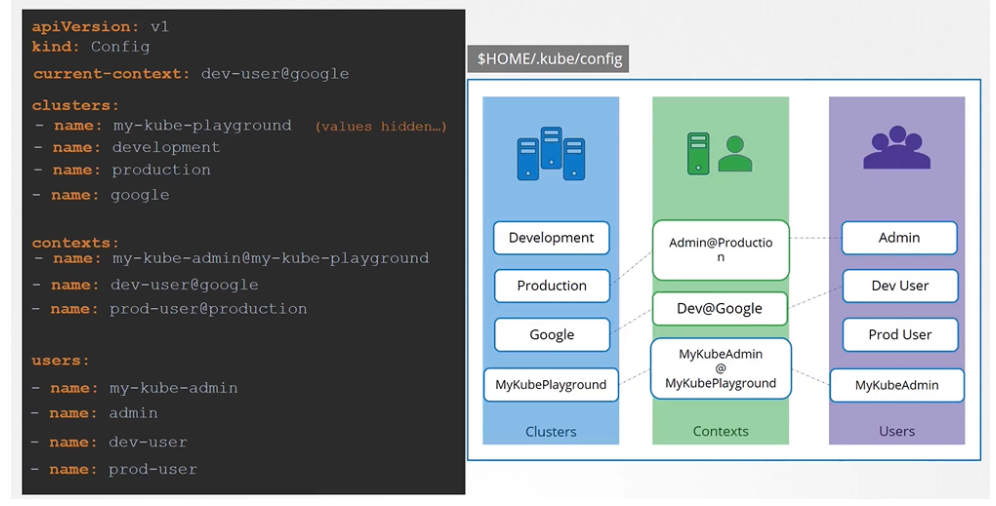996x506 pixels.
Task: Click the prod-user@production context entry
Action: pyautogui.click(x=208, y=309)
